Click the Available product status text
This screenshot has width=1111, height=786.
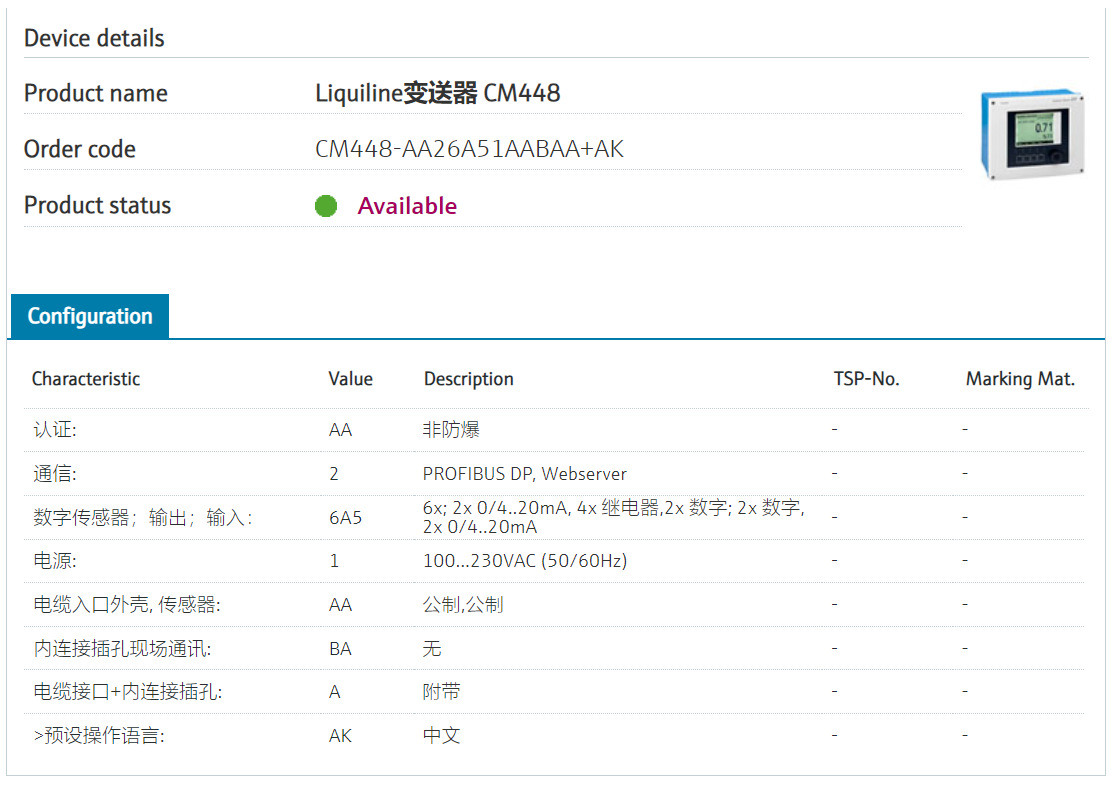pos(407,206)
